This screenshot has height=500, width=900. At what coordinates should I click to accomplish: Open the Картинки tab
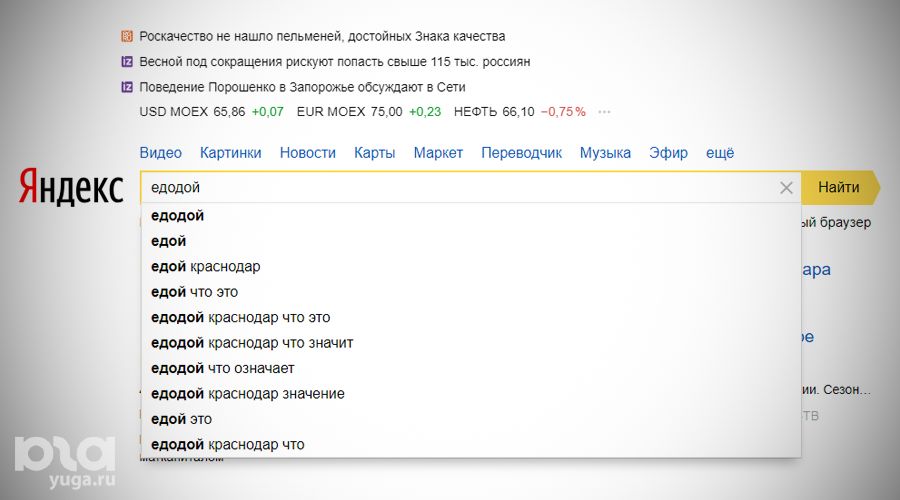230,153
